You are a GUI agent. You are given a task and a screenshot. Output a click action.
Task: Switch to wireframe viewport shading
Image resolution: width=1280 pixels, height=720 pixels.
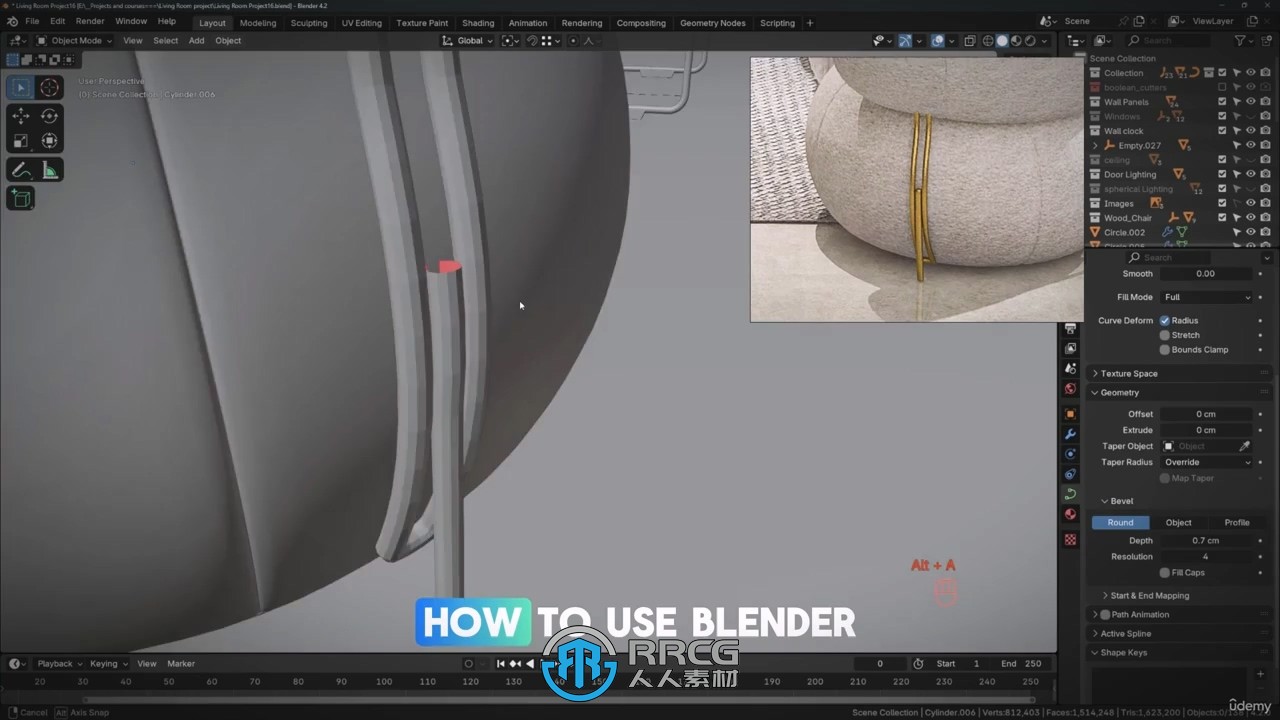pos(988,41)
